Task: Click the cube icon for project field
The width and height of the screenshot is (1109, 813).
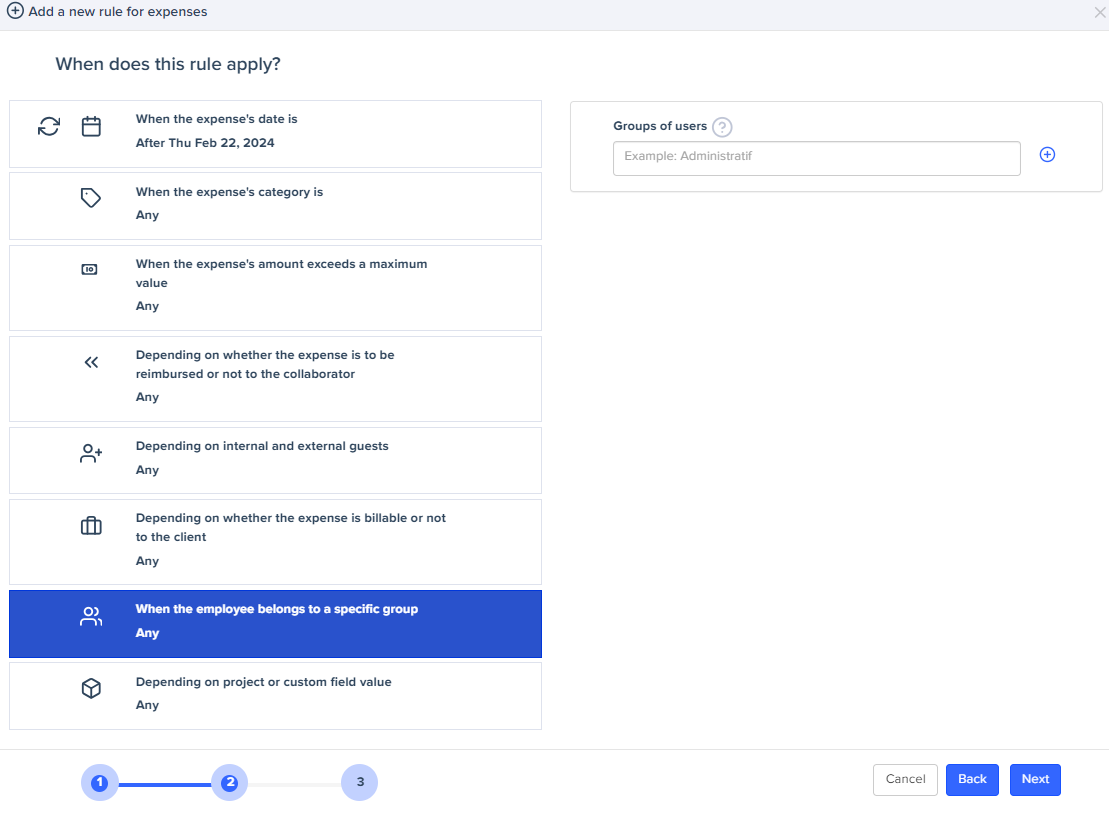Action: [91, 689]
